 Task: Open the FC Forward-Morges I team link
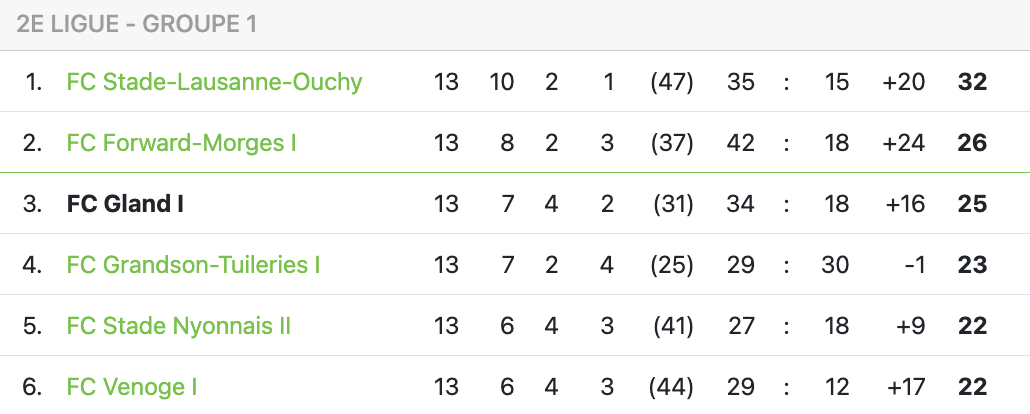[181, 143]
